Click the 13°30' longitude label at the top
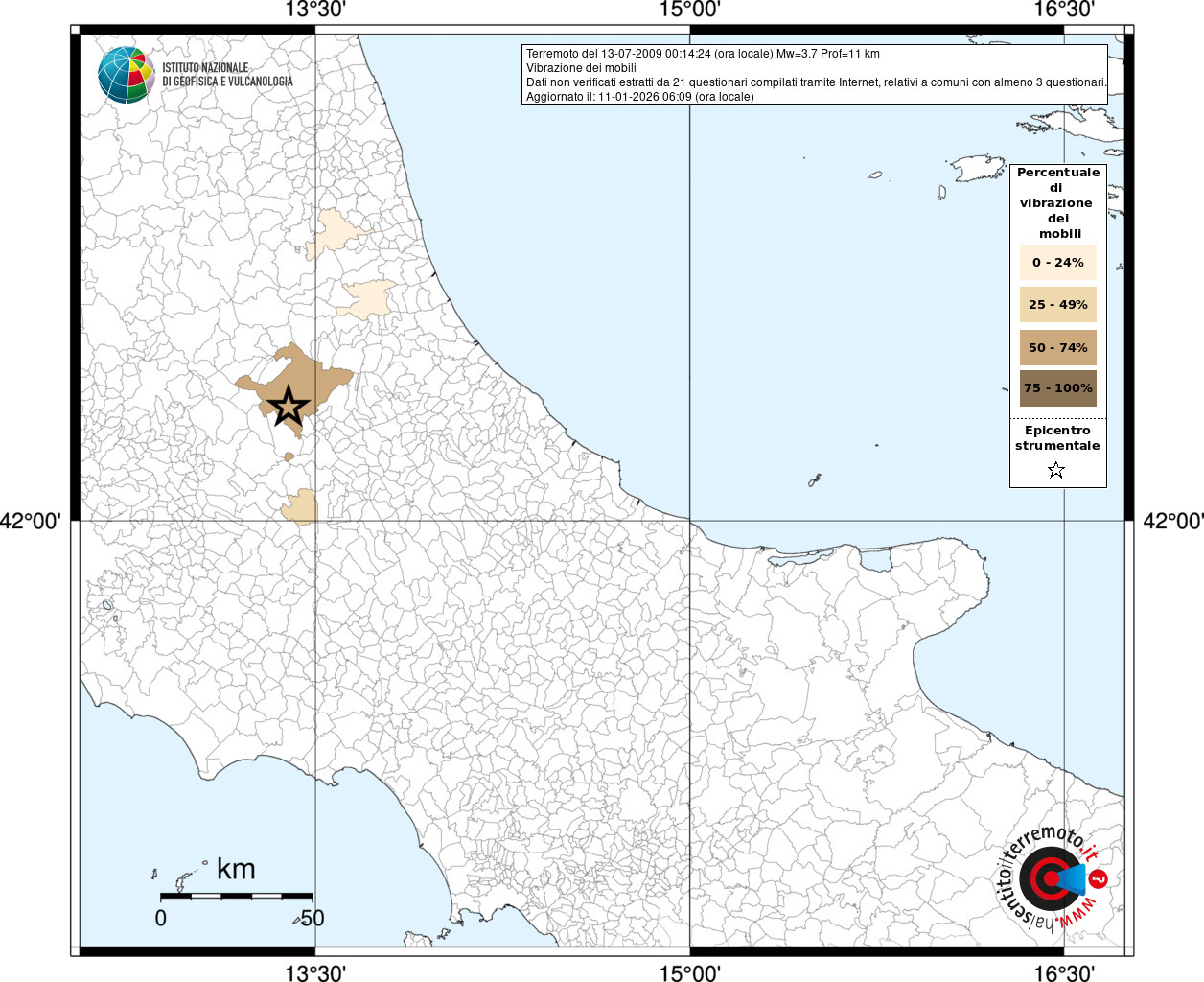Image resolution: width=1204 pixels, height=982 pixels. point(315,11)
